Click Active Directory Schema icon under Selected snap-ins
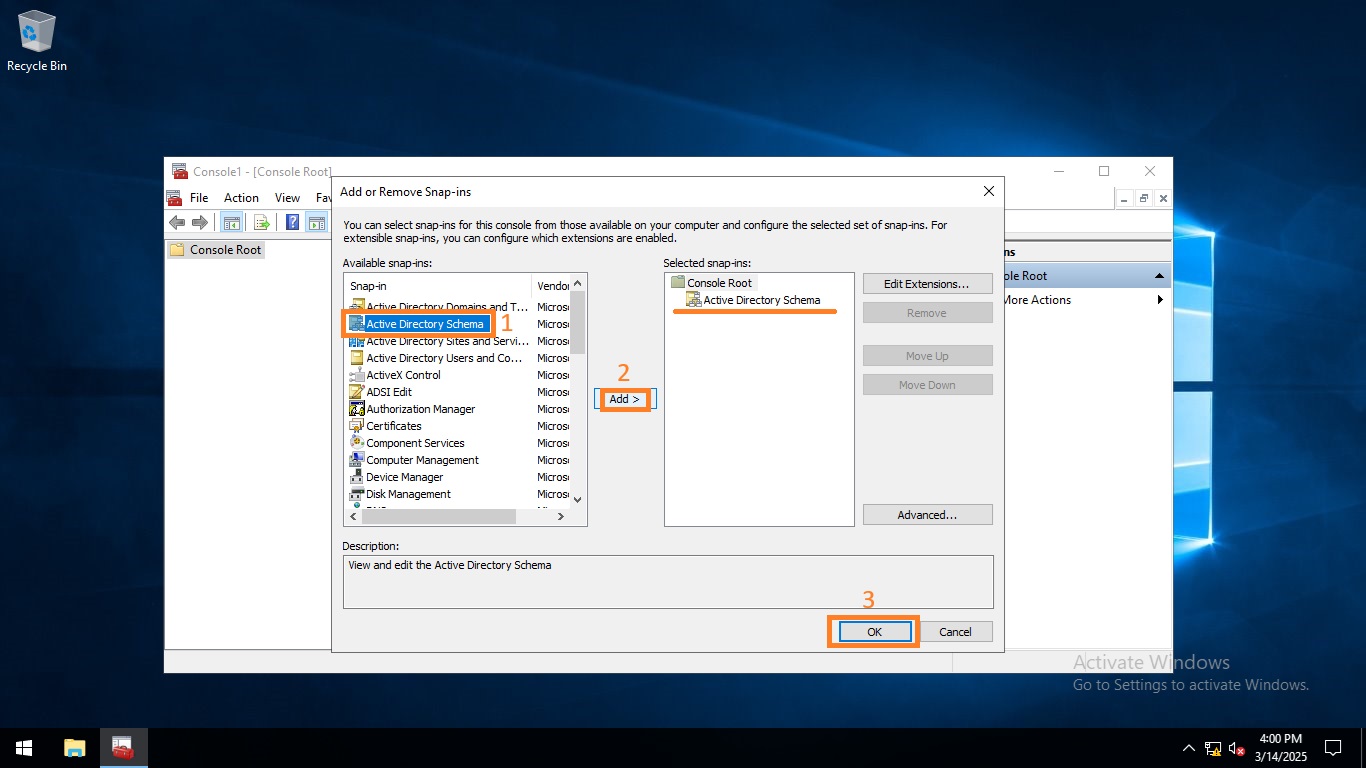This screenshot has width=1366, height=768. [x=694, y=300]
